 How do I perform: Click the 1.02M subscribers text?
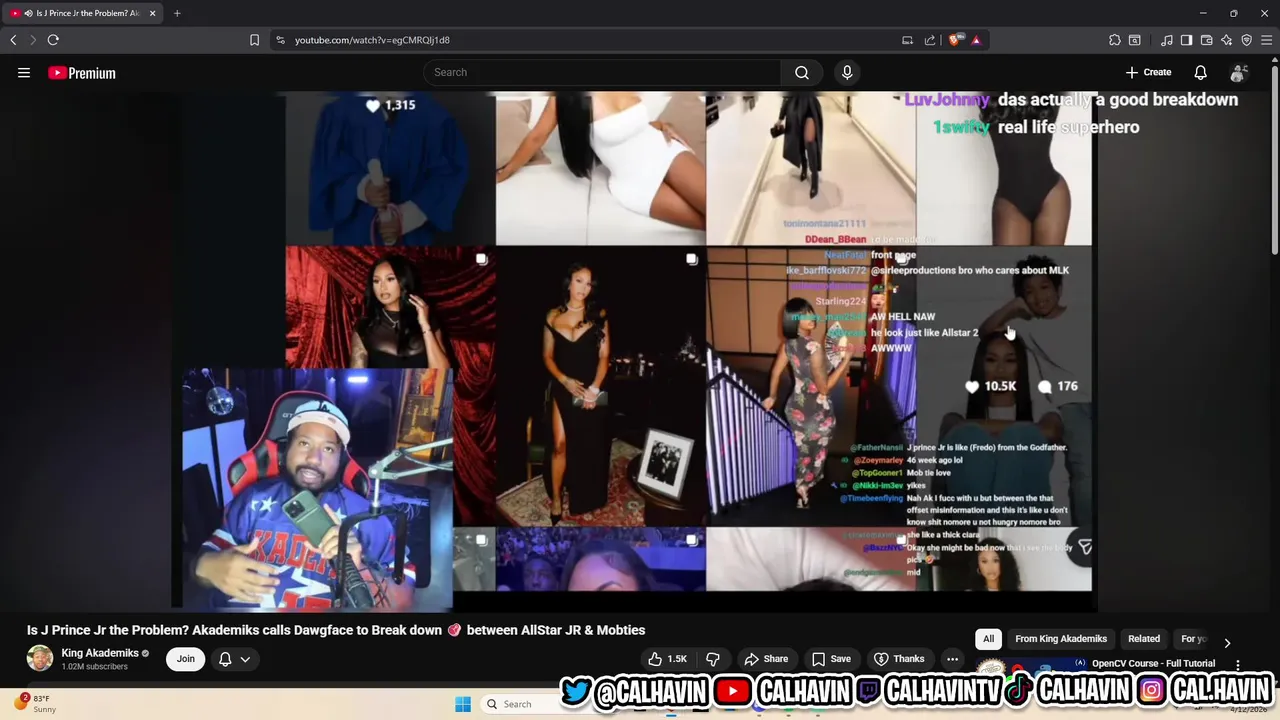coord(94,667)
